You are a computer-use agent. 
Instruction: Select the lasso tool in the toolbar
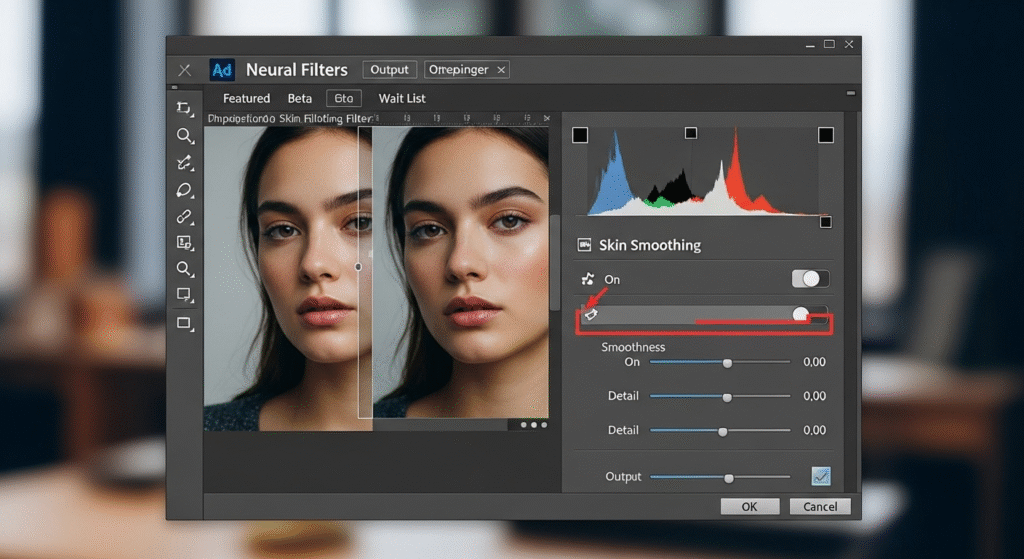(185, 190)
